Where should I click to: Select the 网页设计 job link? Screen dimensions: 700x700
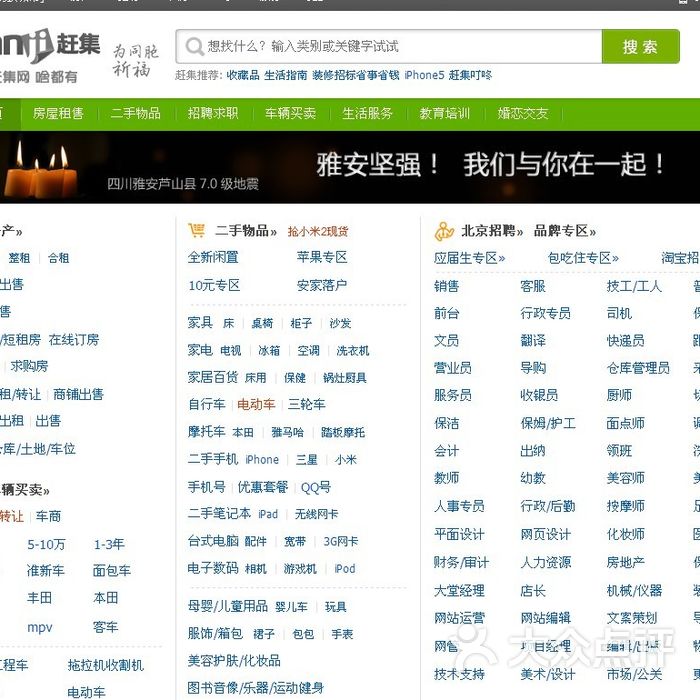pos(545,534)
